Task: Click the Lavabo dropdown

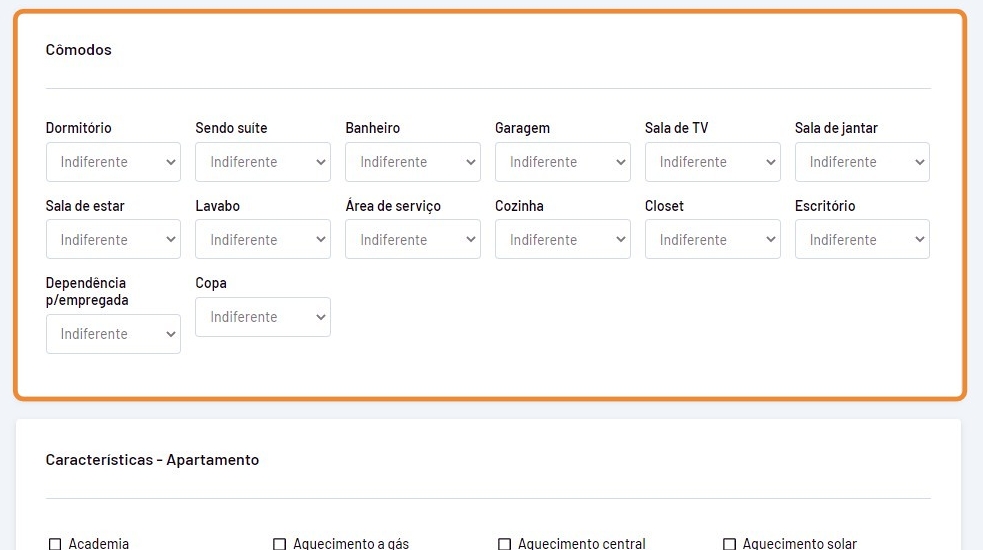Action: click(x=263, y=240)
